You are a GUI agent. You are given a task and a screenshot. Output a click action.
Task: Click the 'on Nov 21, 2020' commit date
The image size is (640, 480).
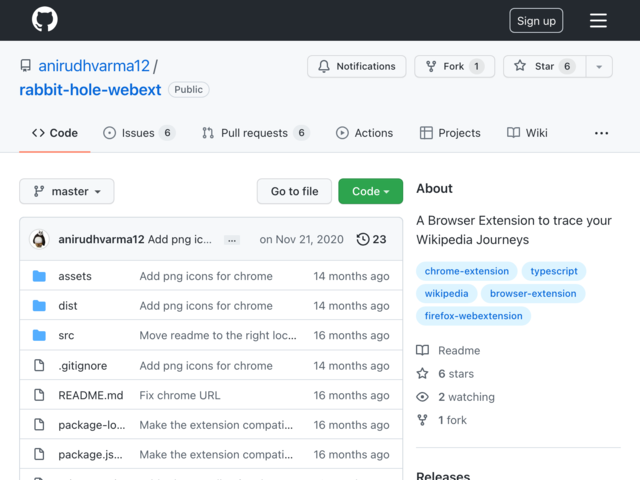pyautogui.click(x=302, y=239)
